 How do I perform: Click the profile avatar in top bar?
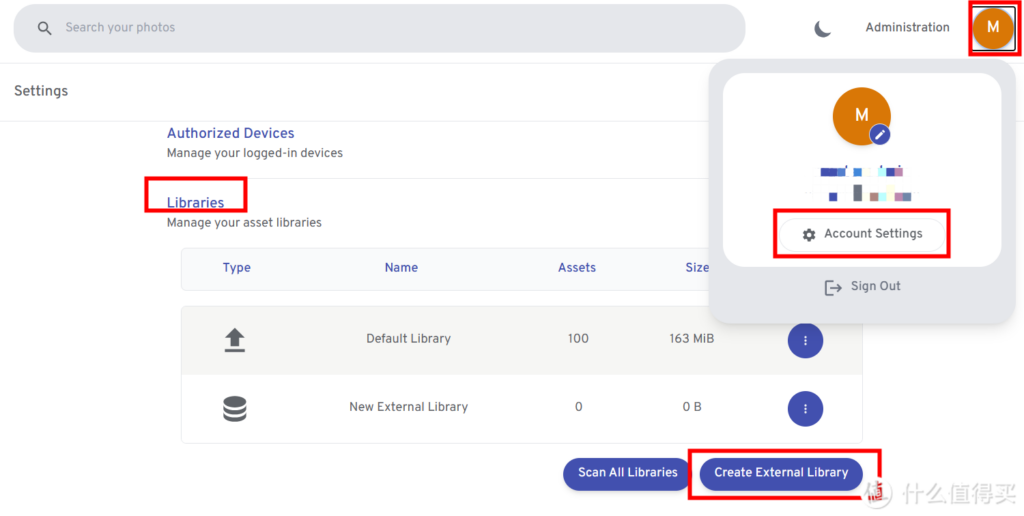click(x=992, y=28)
